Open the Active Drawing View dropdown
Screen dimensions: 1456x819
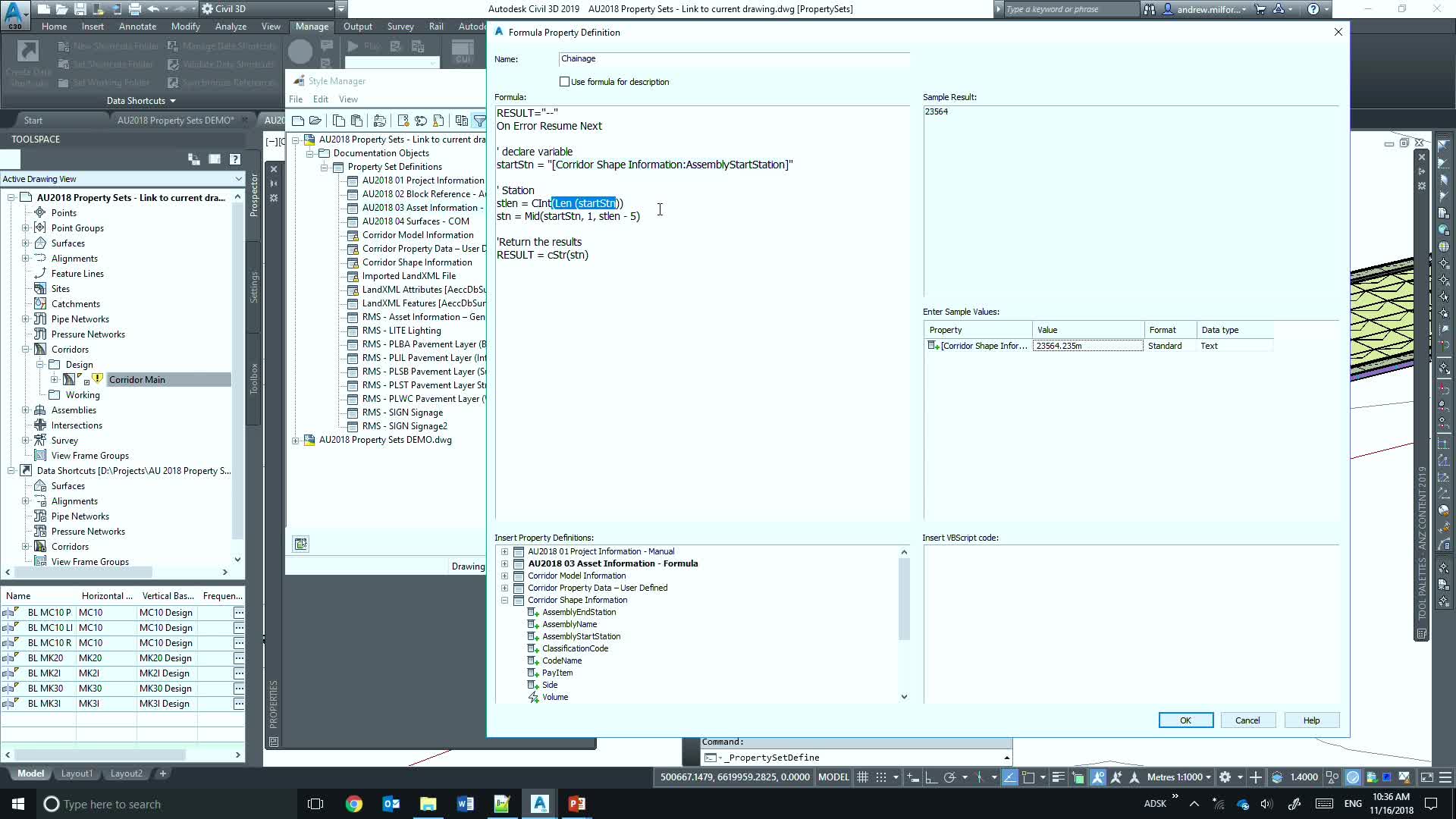click(x=238, y=179)
